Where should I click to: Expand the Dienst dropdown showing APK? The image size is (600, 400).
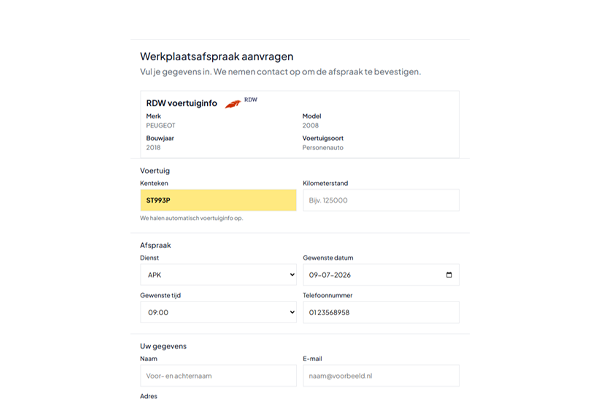218,275
